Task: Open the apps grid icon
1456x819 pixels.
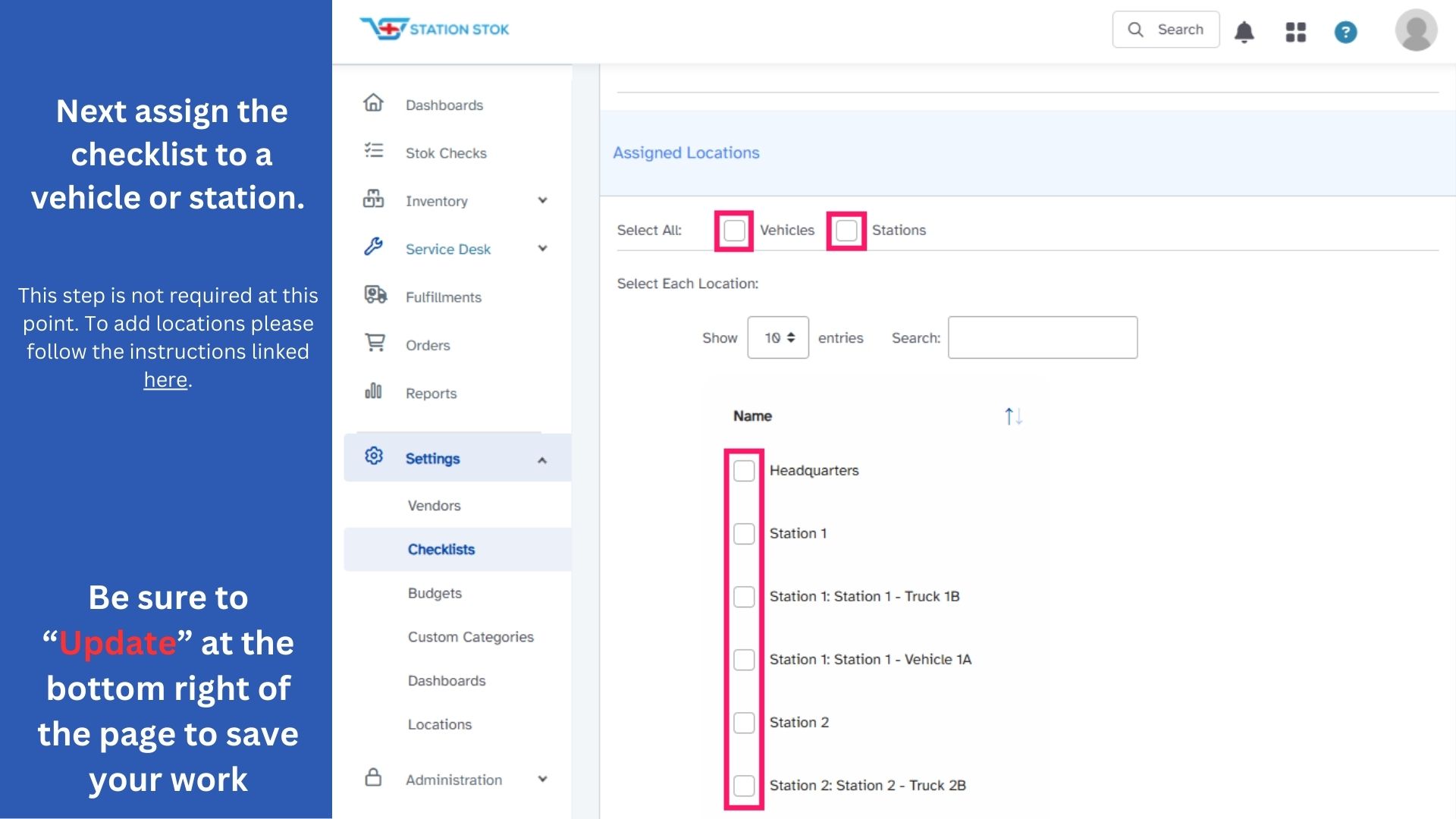Action: coord(1295,32)
